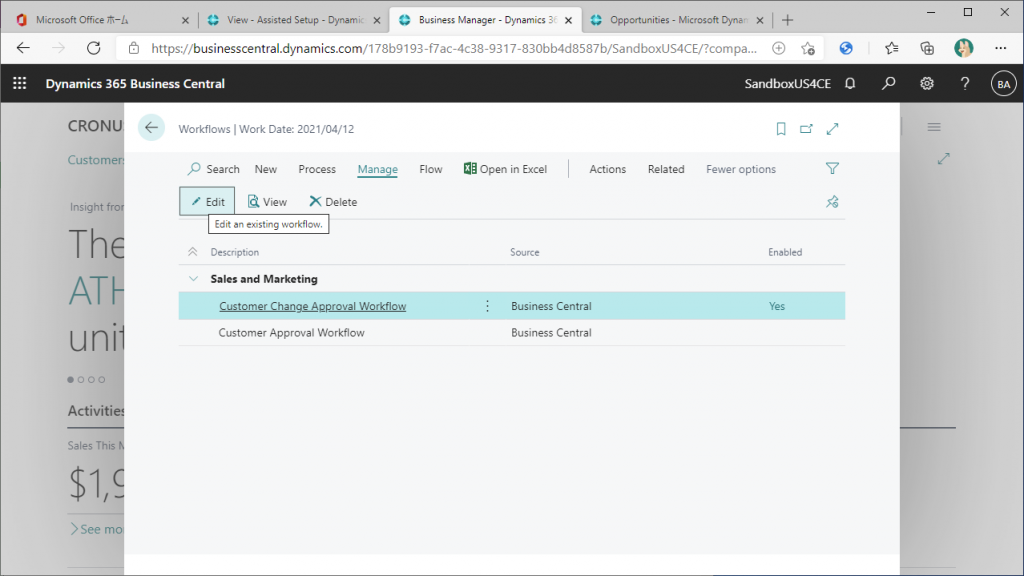Open the New menu
1024x576 pixels.
pyautogui.click(x=266, y=169)
